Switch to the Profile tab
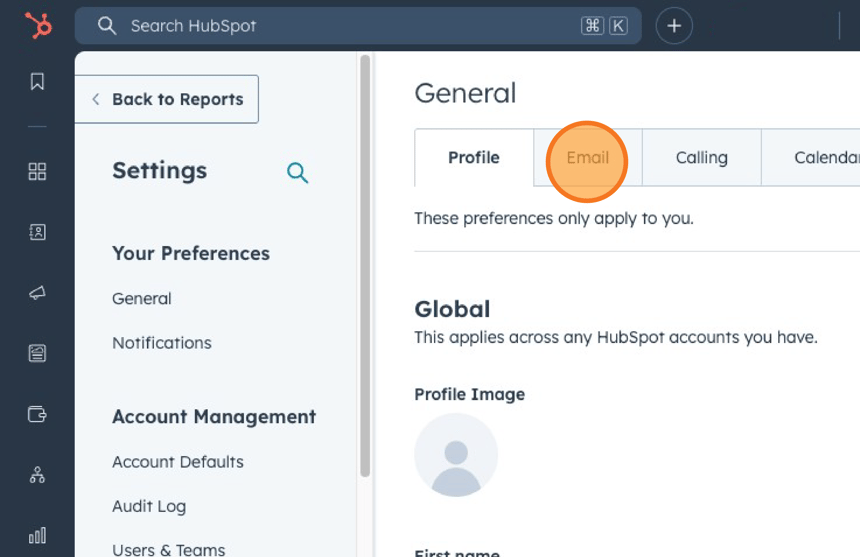 click(x=474, y=158)
